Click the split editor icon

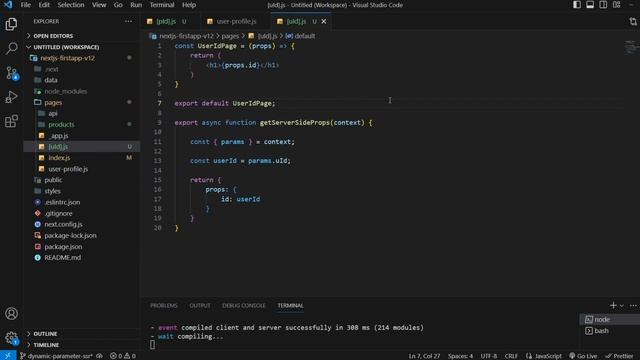pos(633,21)
